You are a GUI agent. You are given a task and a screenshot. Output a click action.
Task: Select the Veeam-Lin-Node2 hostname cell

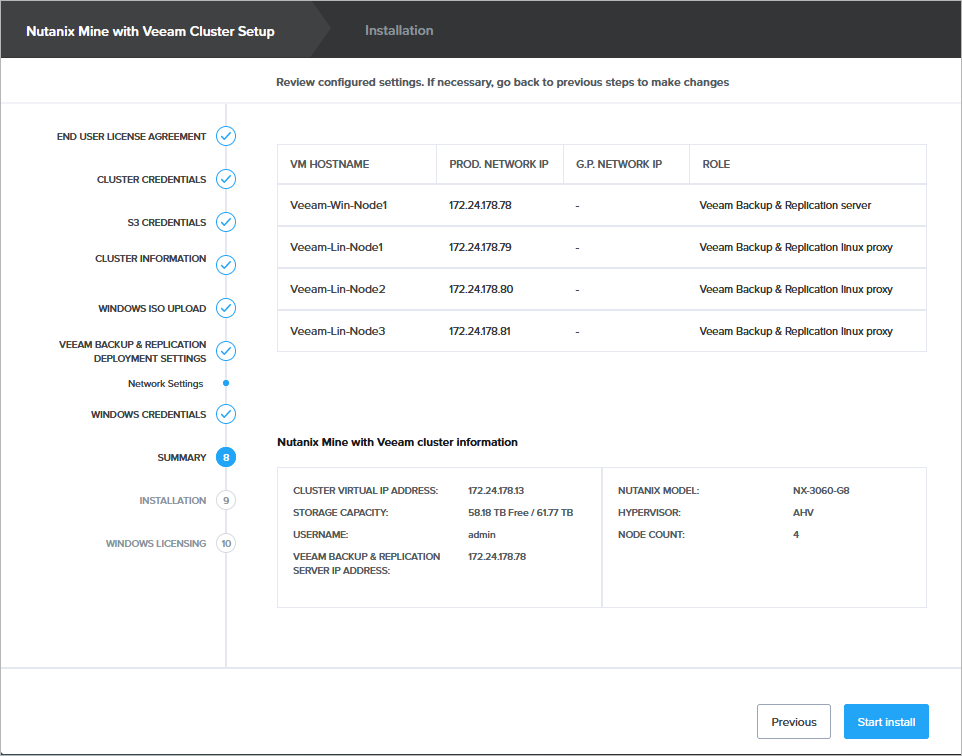(337, 288)
